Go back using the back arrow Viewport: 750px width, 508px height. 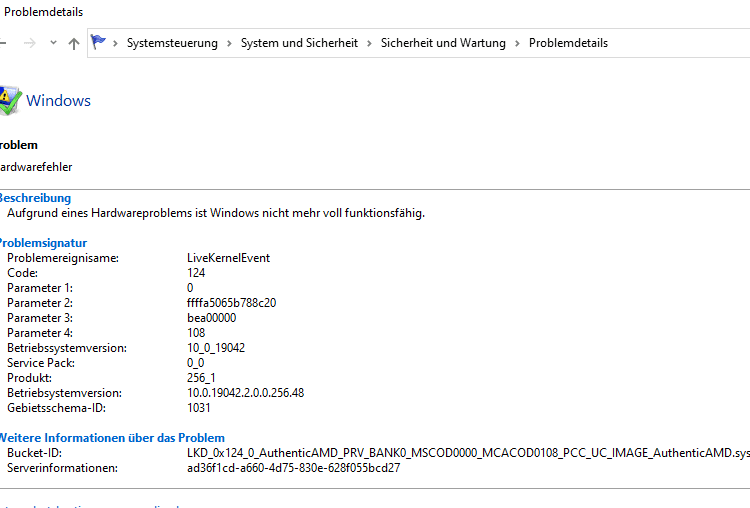(2, 43)
